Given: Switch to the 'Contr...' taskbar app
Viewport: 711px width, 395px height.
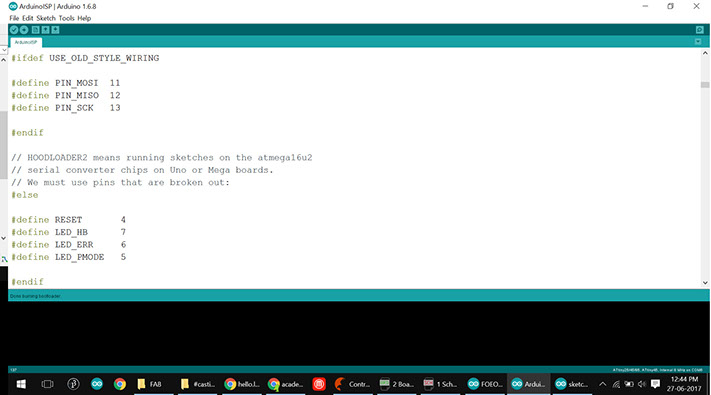Looking at the screenshot, I should [x=352, y=384].
